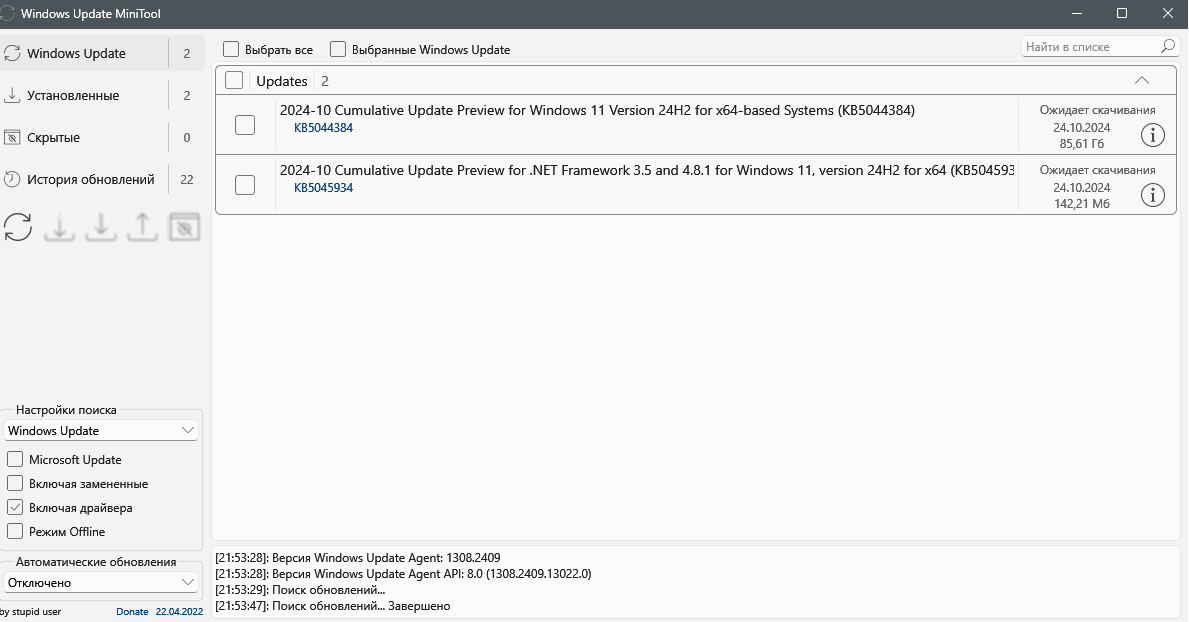Click the Donate link

click(132, 612)
